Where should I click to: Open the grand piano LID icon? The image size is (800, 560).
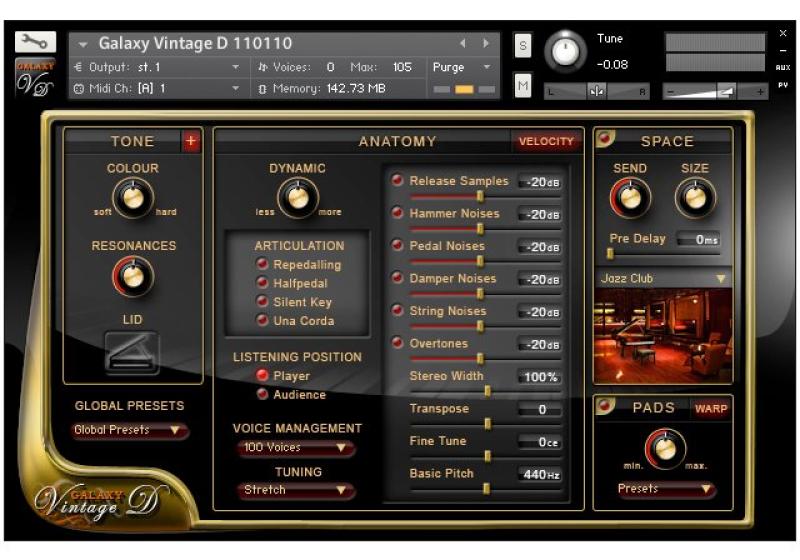pyautogui.click(x=132, y=353)
